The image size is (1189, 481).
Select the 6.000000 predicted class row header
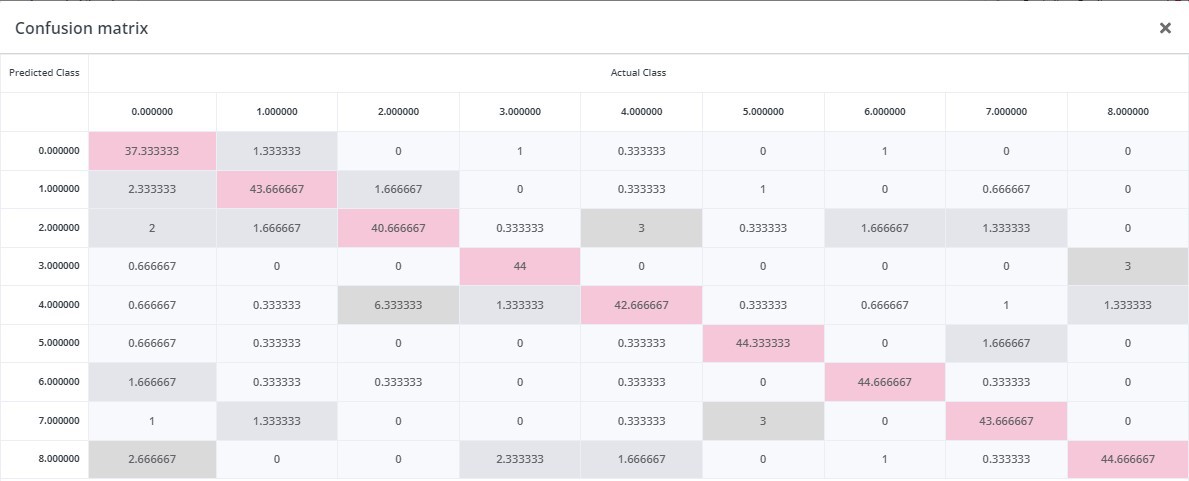(x=44, y=382)
